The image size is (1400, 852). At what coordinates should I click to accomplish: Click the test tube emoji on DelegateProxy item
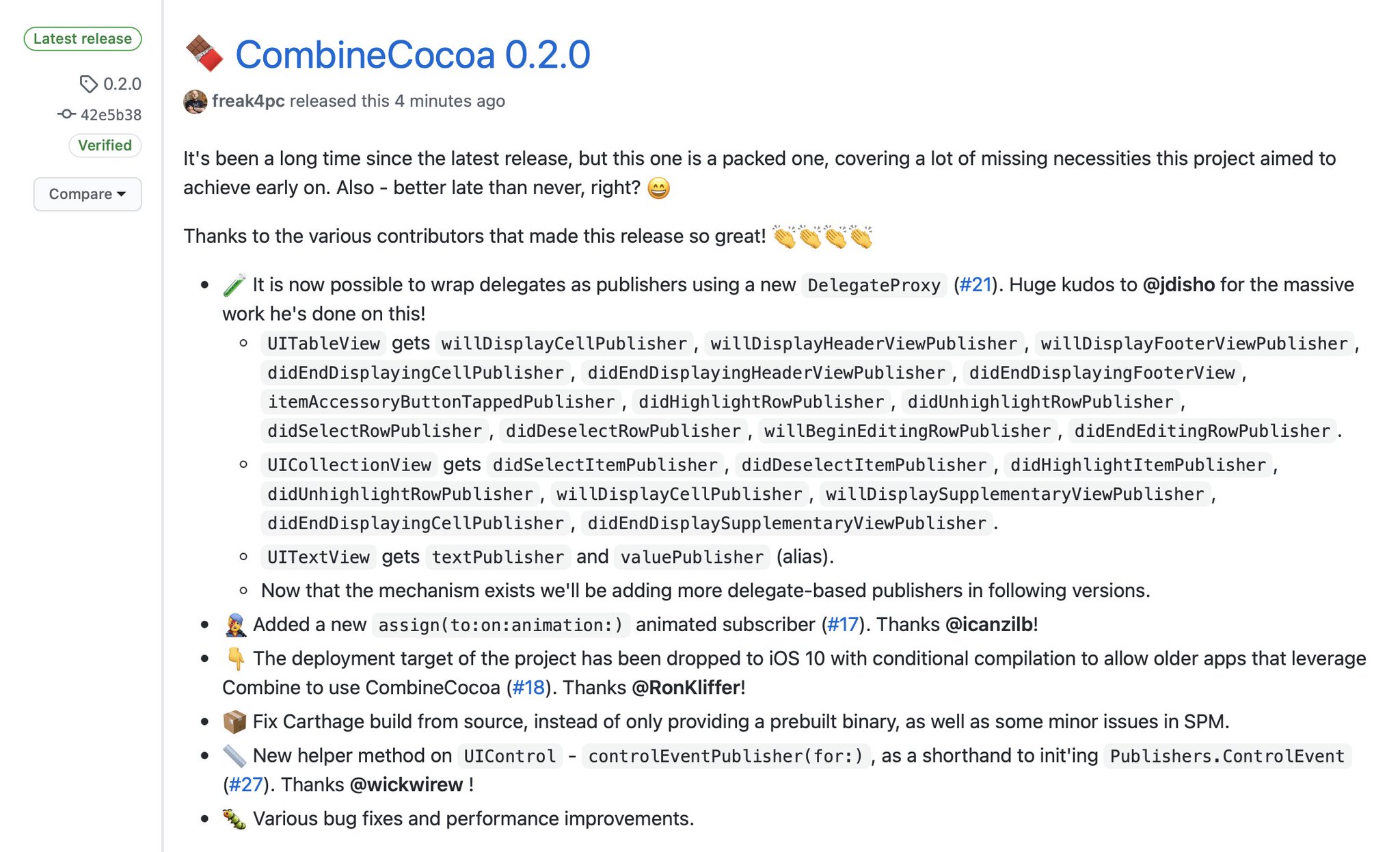pyautogui.click(x=234, y=284)
